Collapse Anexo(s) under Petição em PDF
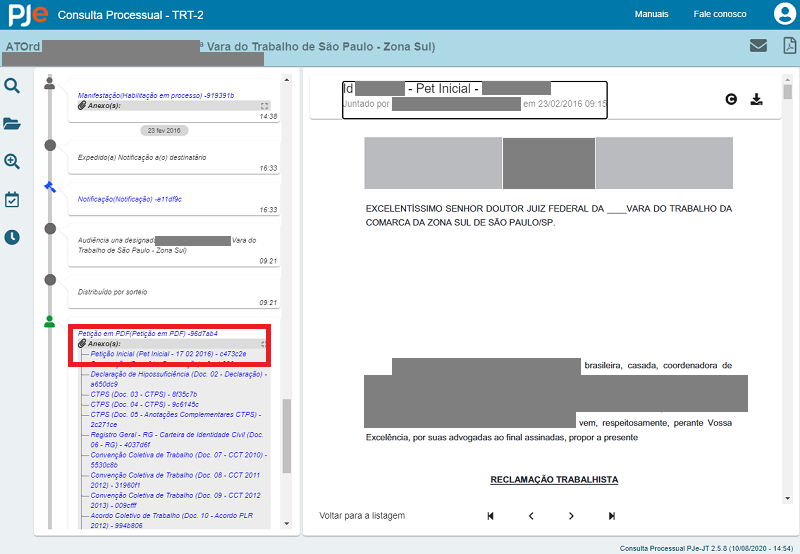Screen dimensions: 800x554 click(264, 343)
